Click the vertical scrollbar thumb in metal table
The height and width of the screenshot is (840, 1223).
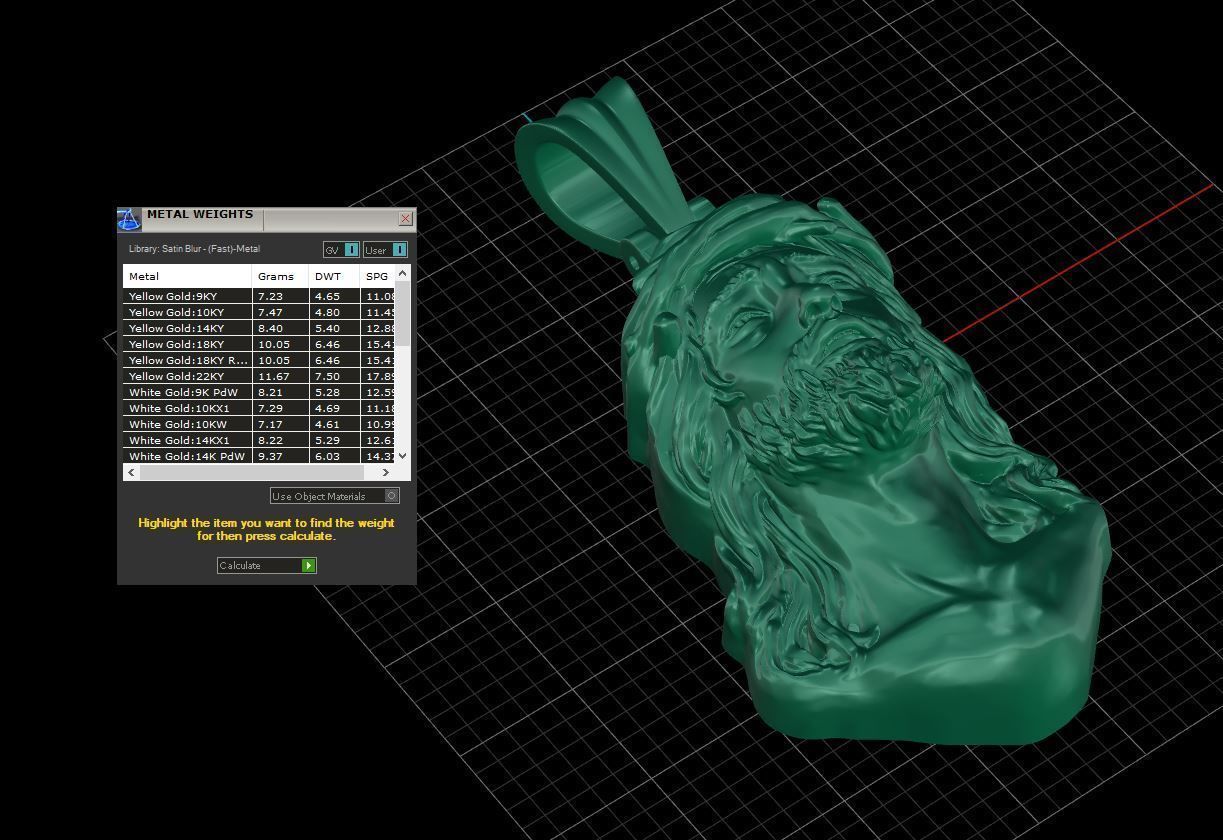pos(402,313)
